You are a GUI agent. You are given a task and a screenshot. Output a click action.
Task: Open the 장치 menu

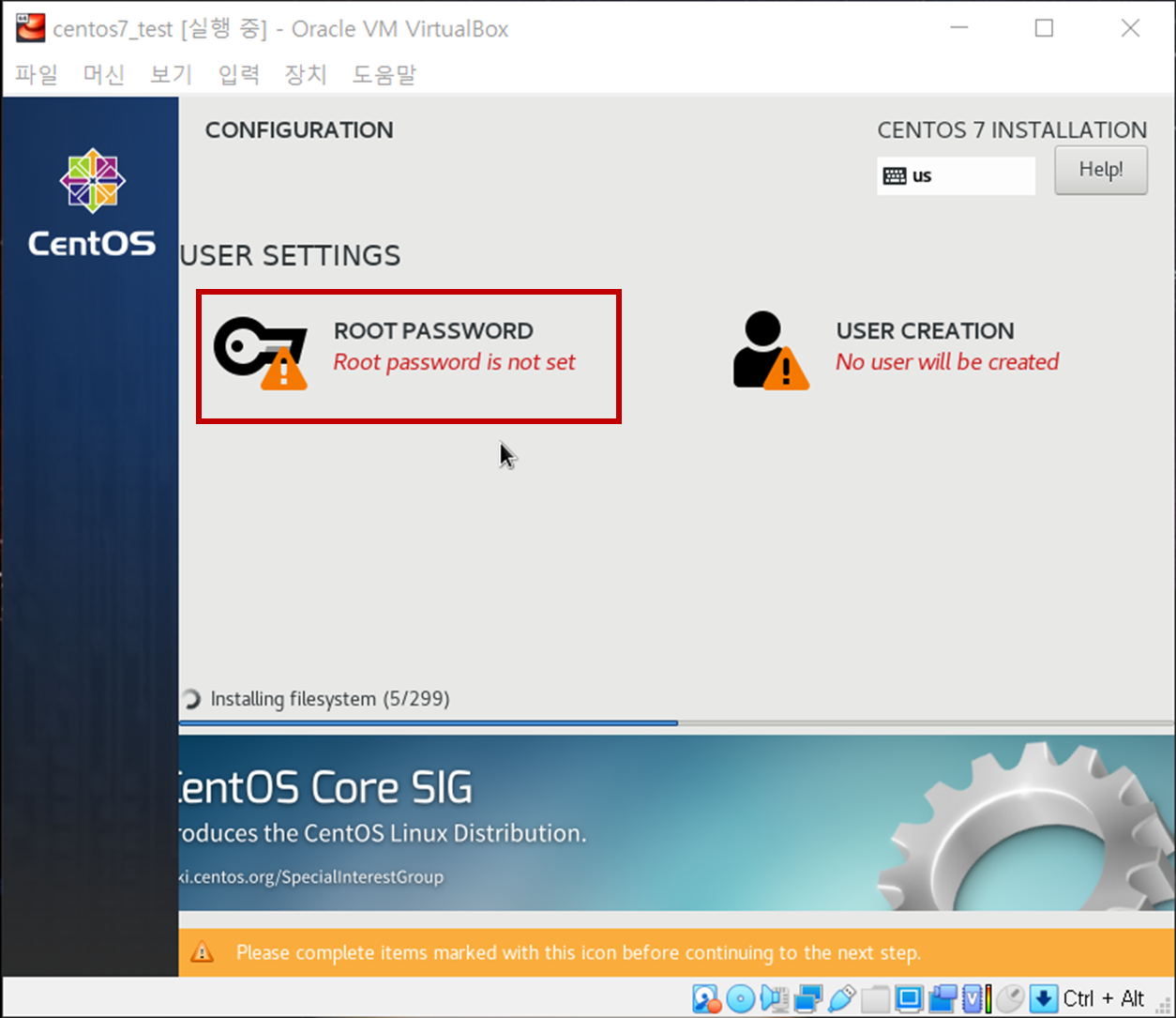click(306, 74)
